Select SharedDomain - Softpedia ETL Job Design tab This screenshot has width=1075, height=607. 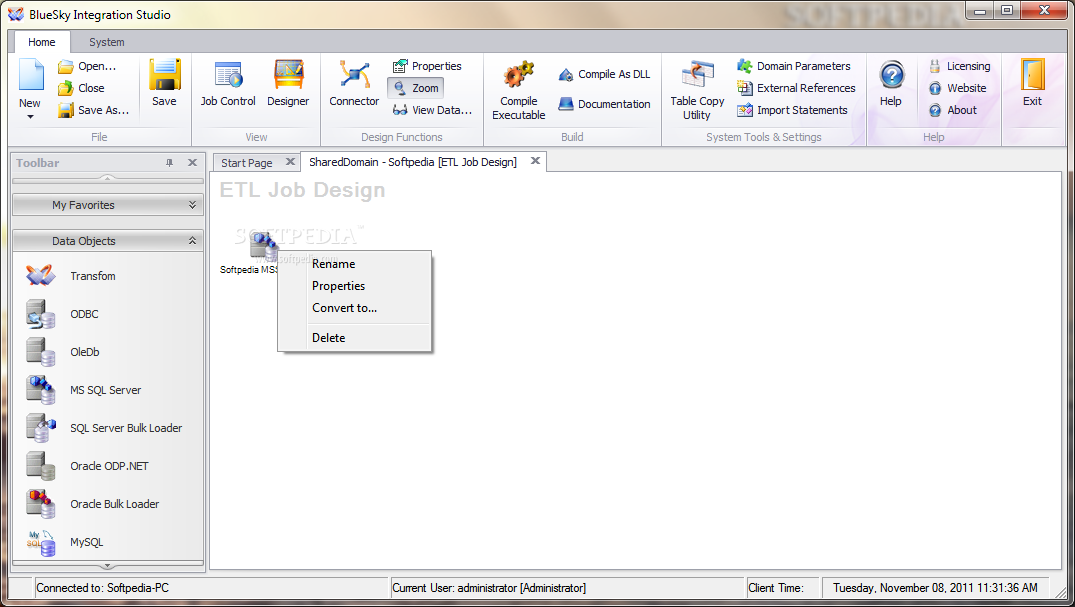click(413, 162)
